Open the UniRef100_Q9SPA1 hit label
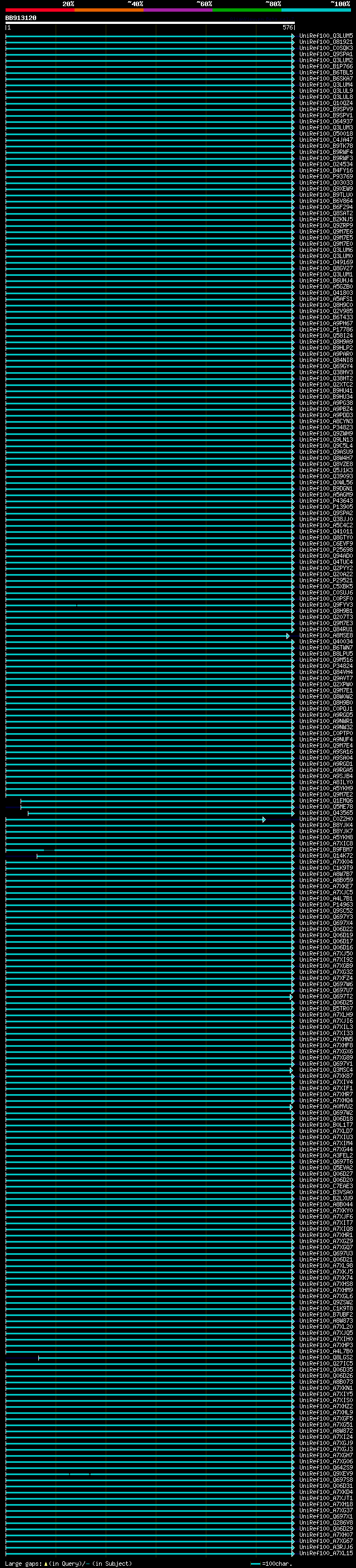The width and height of the screenshot is (356, 1568). [326, 54]
